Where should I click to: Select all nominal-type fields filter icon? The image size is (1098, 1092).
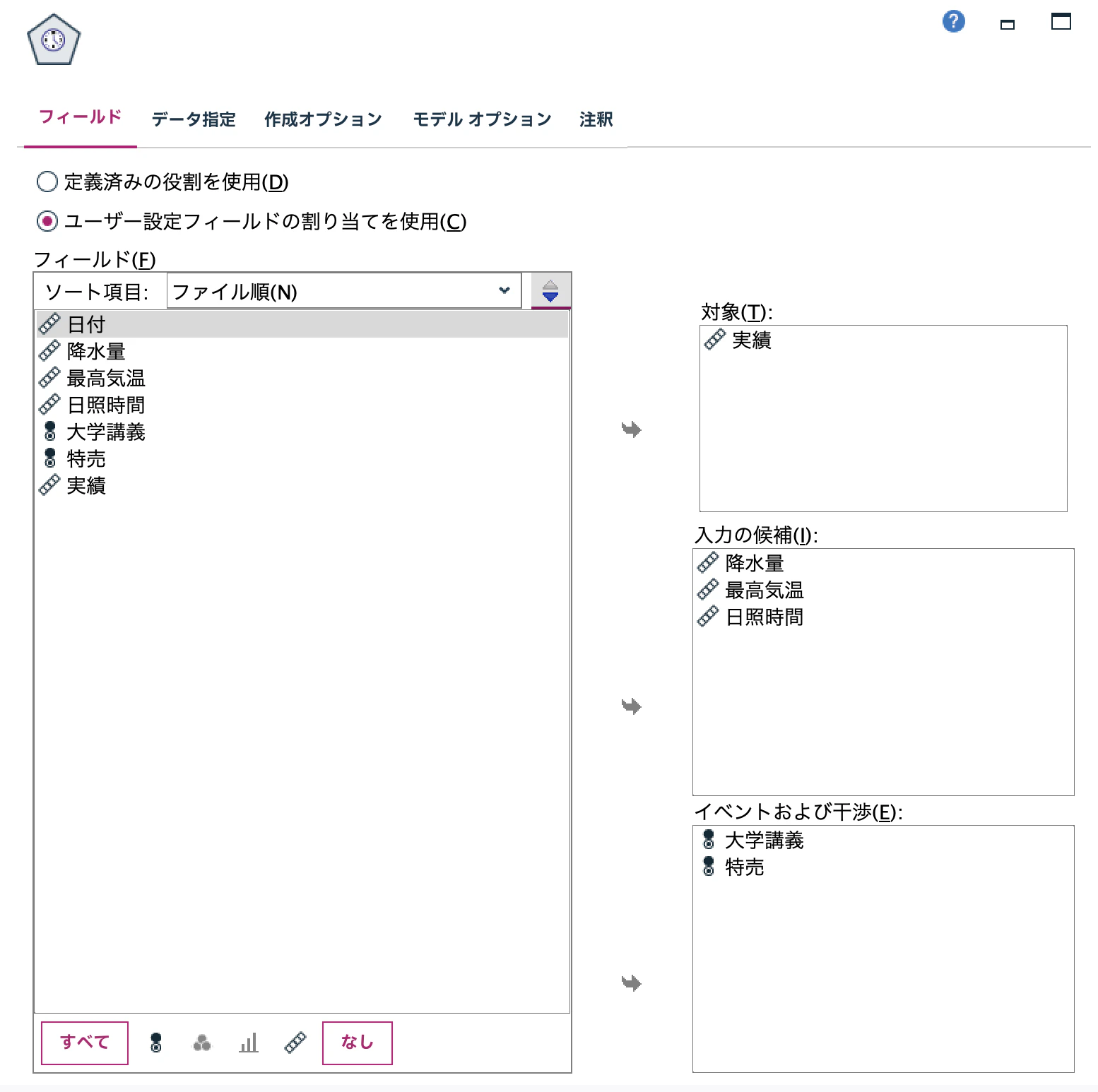pos(202,1043)
